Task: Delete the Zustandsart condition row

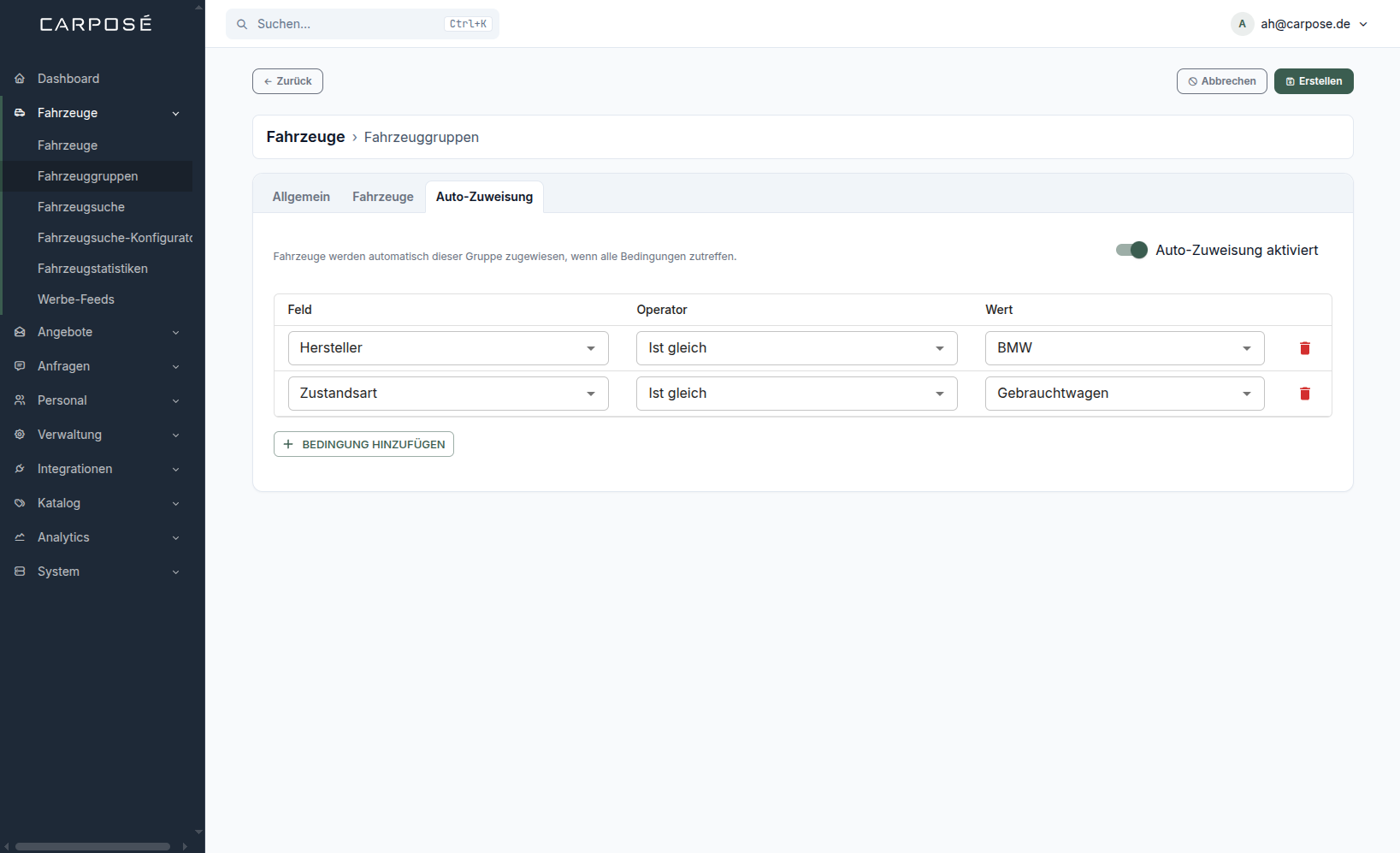Action: [1304, 394]
